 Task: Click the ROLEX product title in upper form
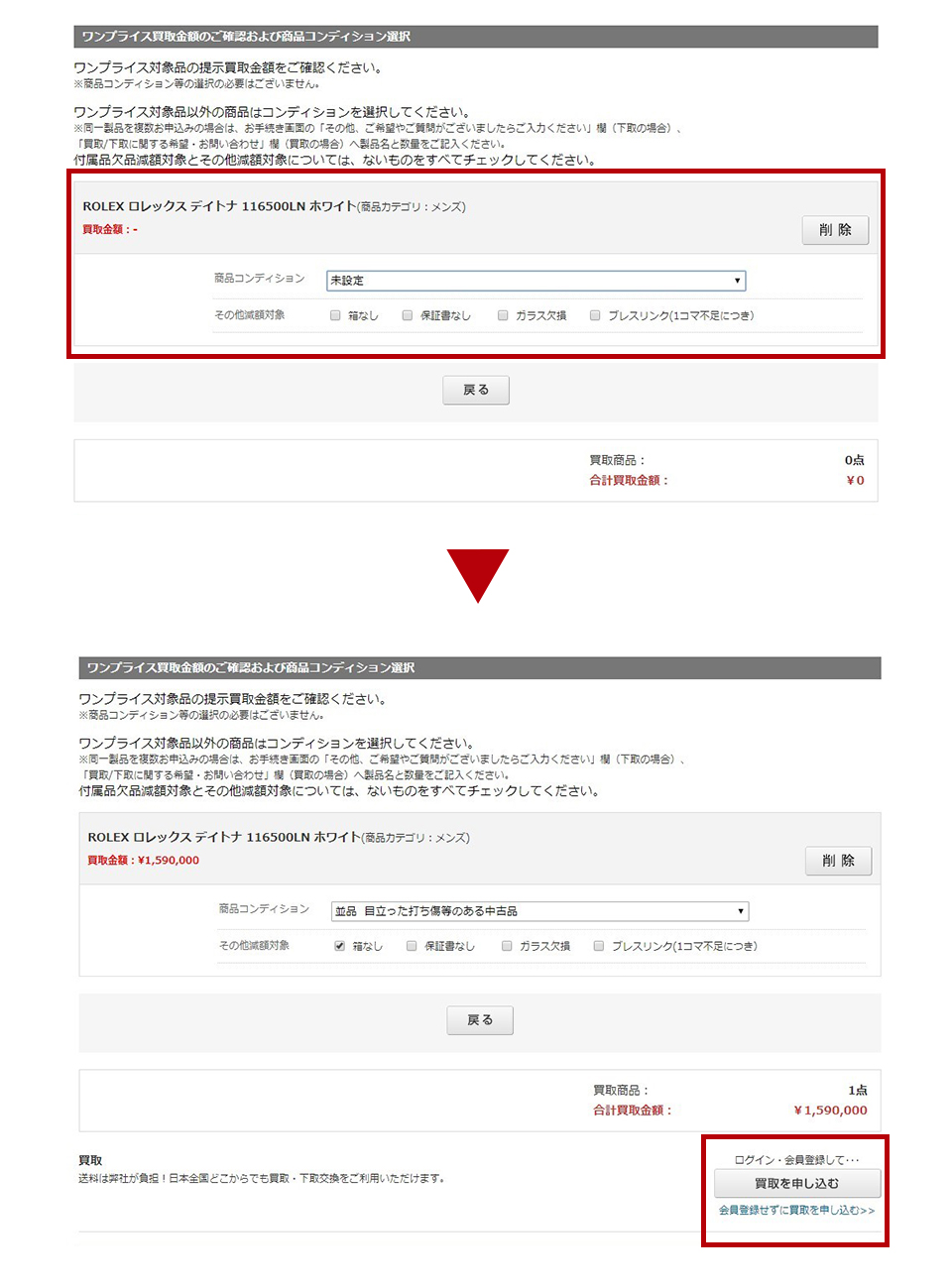pos(219,206)
